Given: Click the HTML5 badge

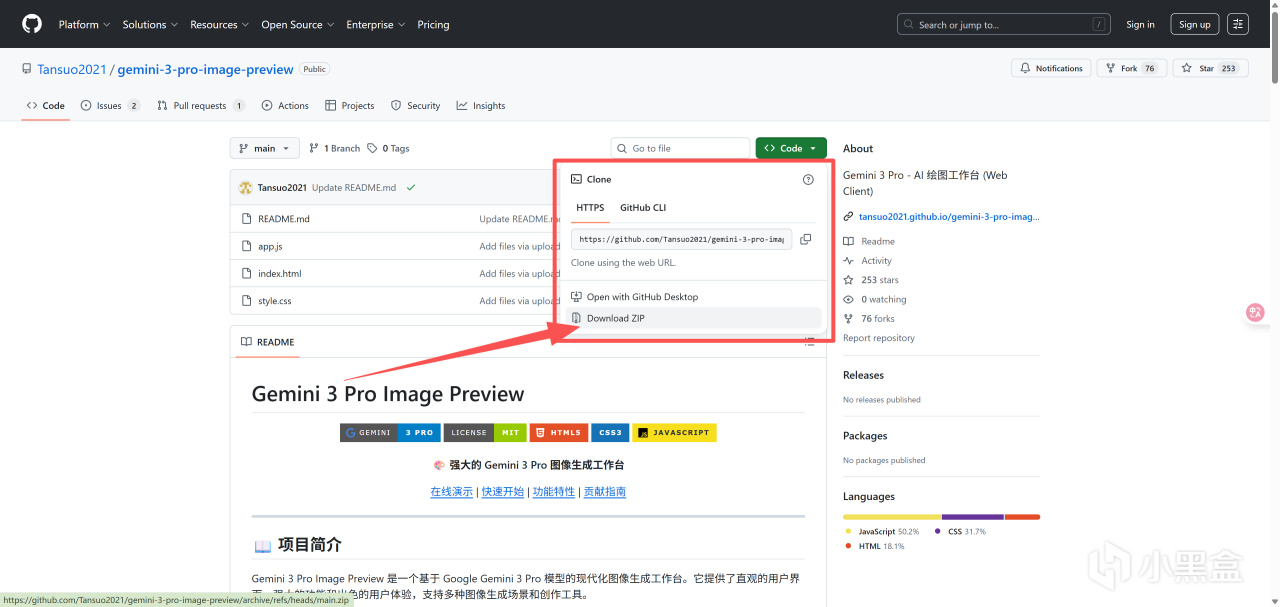Looking at the screenshot, I should coord(558,433).
